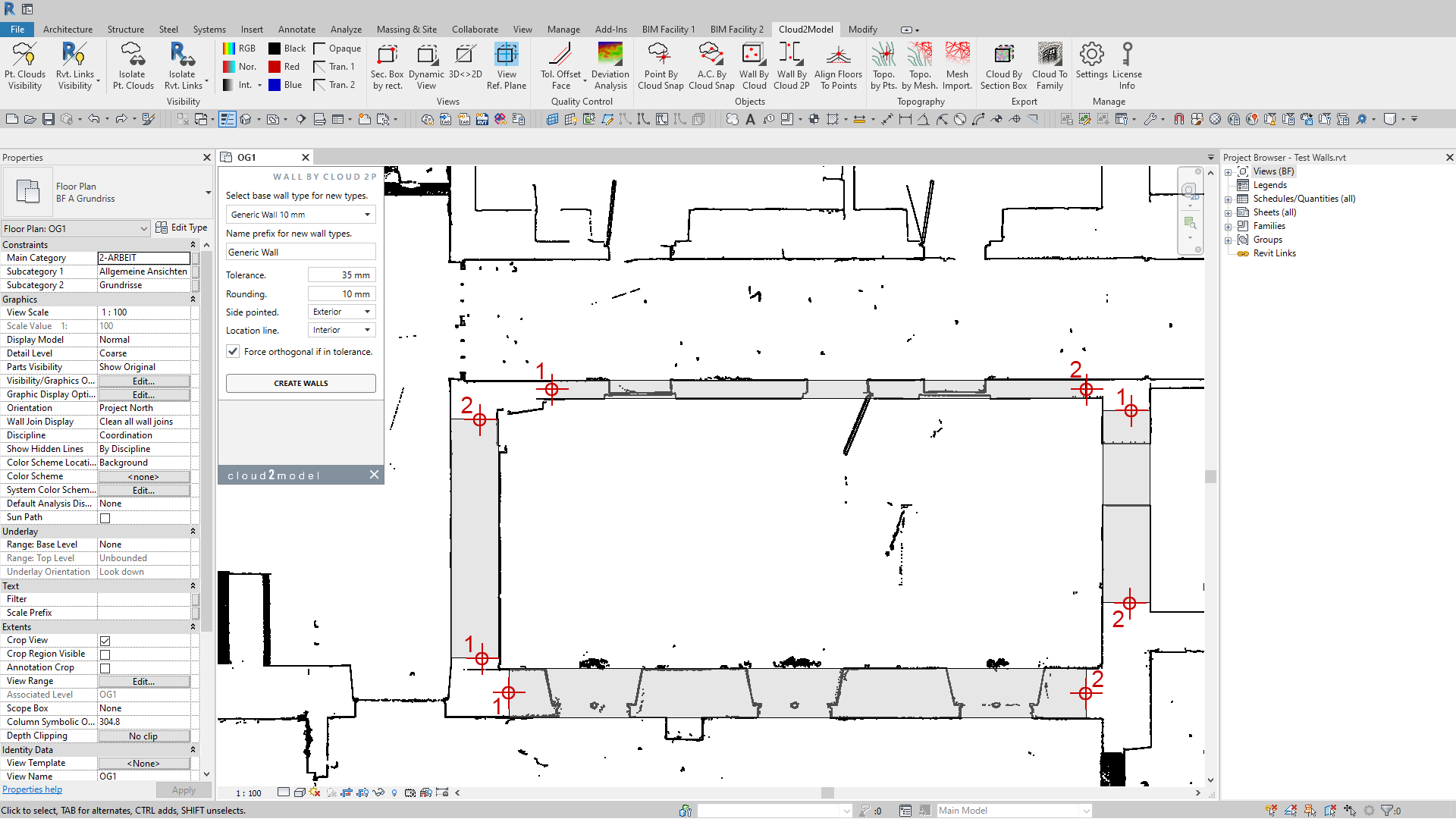Uncheck Force orthogonal if in tolerance

click(233, 352)
